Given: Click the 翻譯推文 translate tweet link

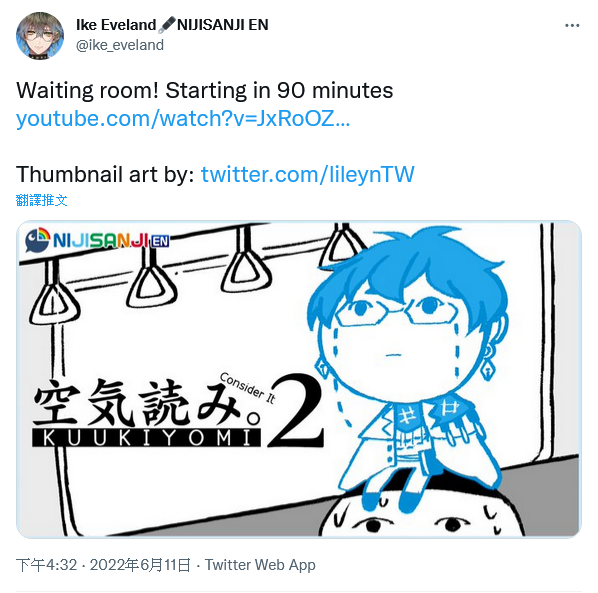Looking at the screenshot, I should coord(42,200).
